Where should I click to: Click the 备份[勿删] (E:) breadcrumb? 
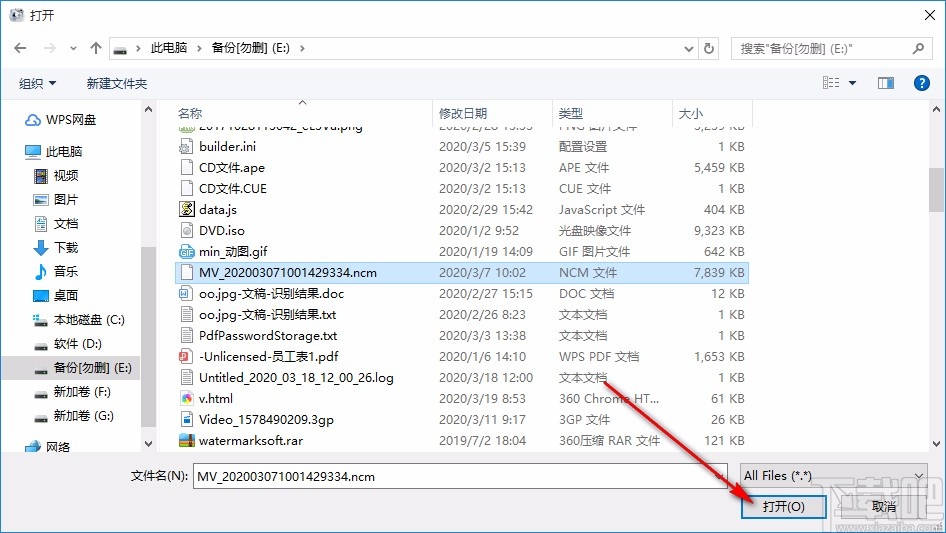click(250, 48)
